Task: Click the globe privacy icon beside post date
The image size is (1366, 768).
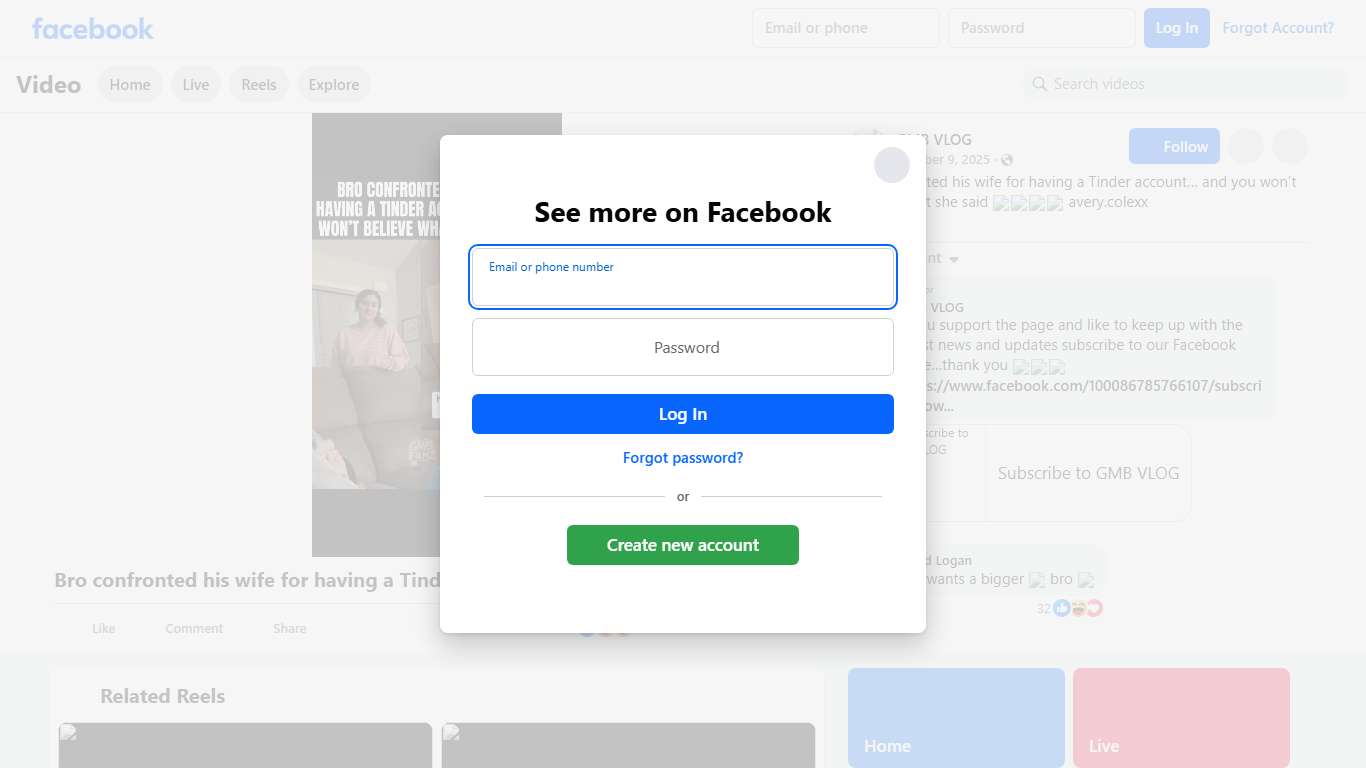Action: (x=1007, y=160)
